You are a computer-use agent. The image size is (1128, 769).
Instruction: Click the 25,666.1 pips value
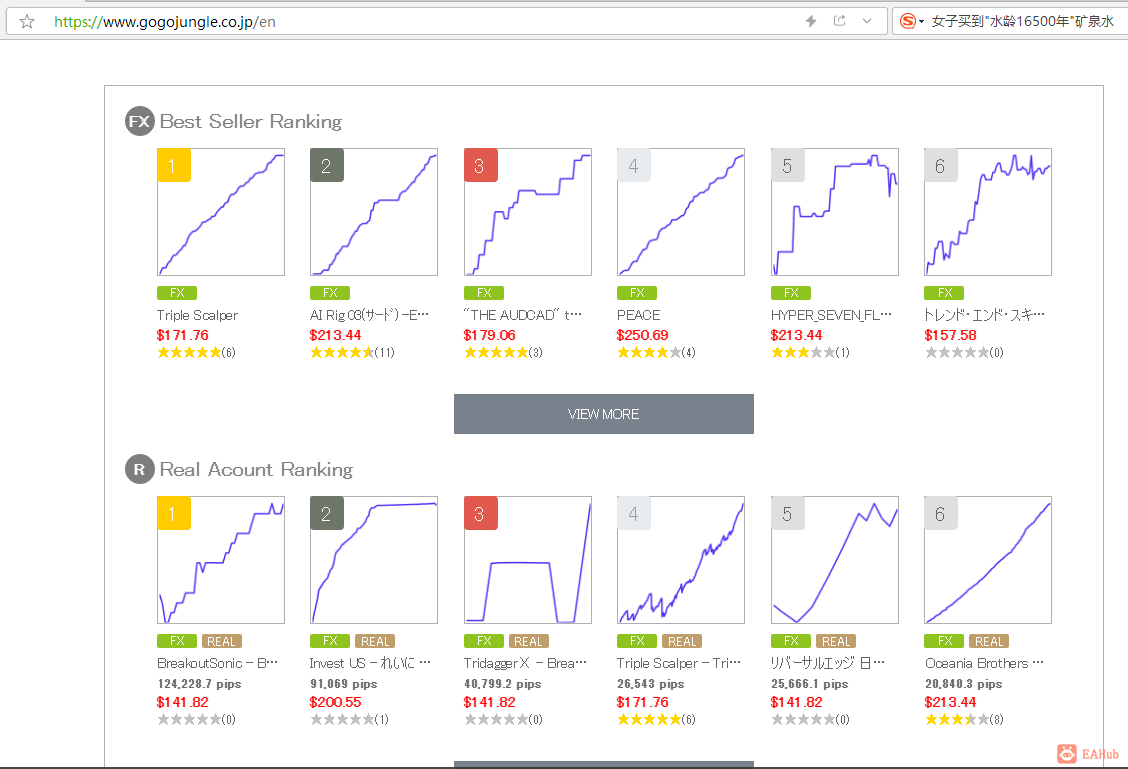click(x=809, y=684)
